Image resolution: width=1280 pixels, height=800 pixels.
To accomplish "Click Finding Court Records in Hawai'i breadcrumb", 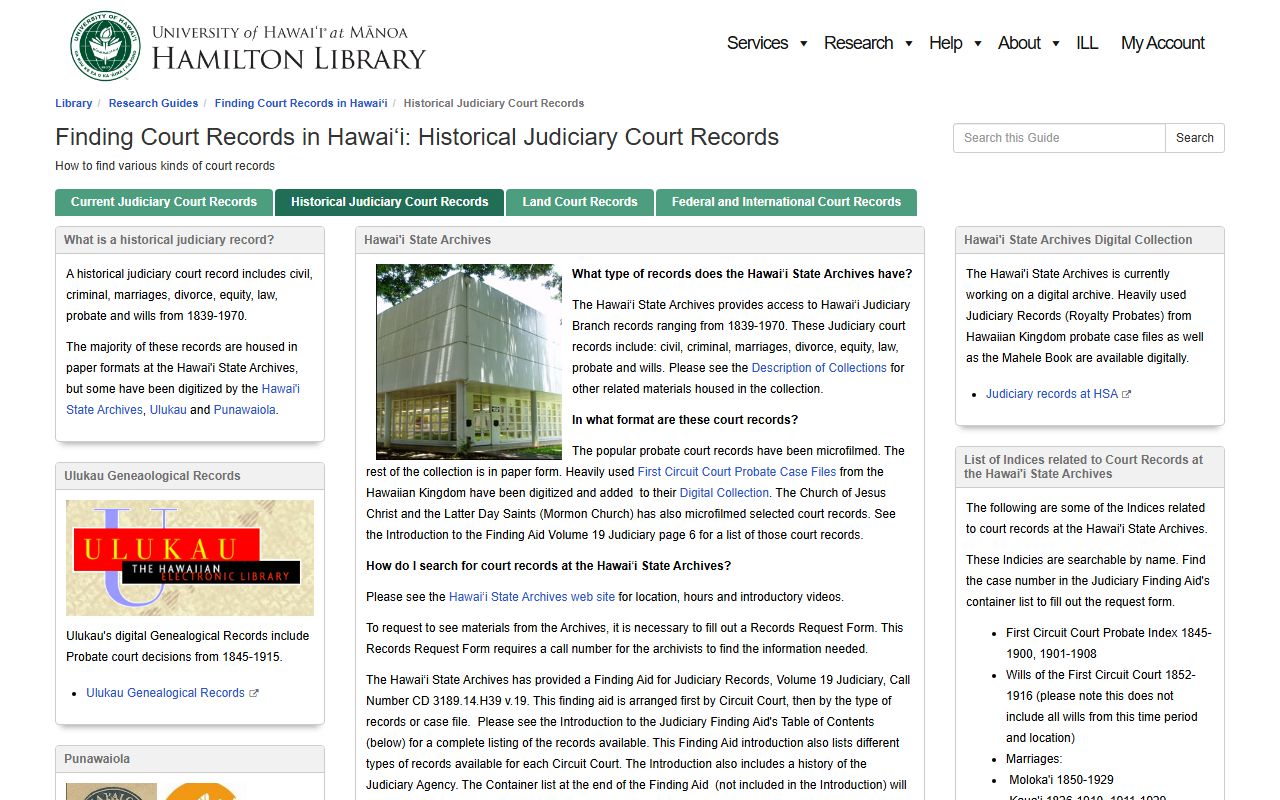I will 301,103.
